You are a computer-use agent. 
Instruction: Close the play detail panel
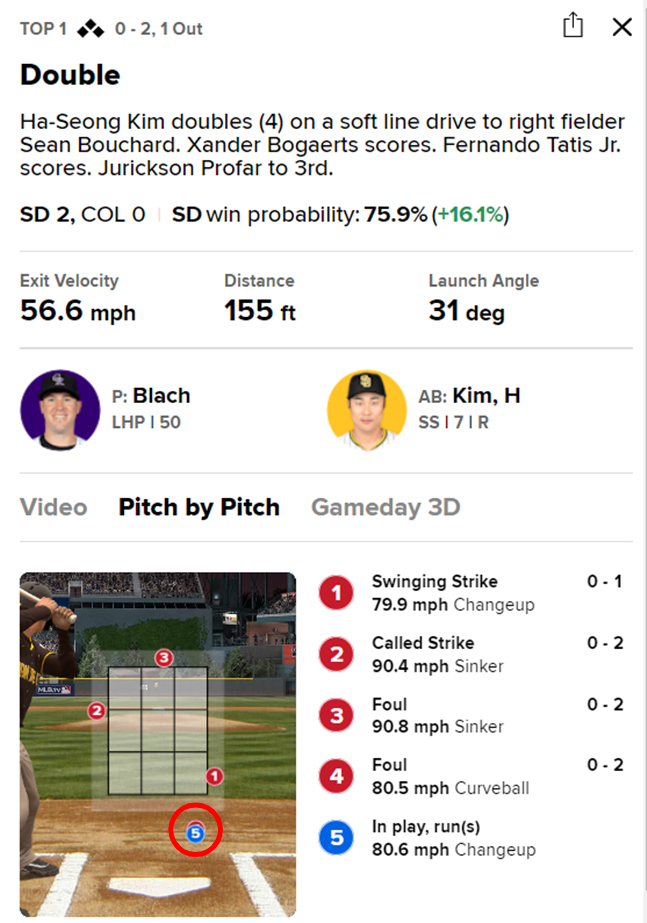point(622,27)
